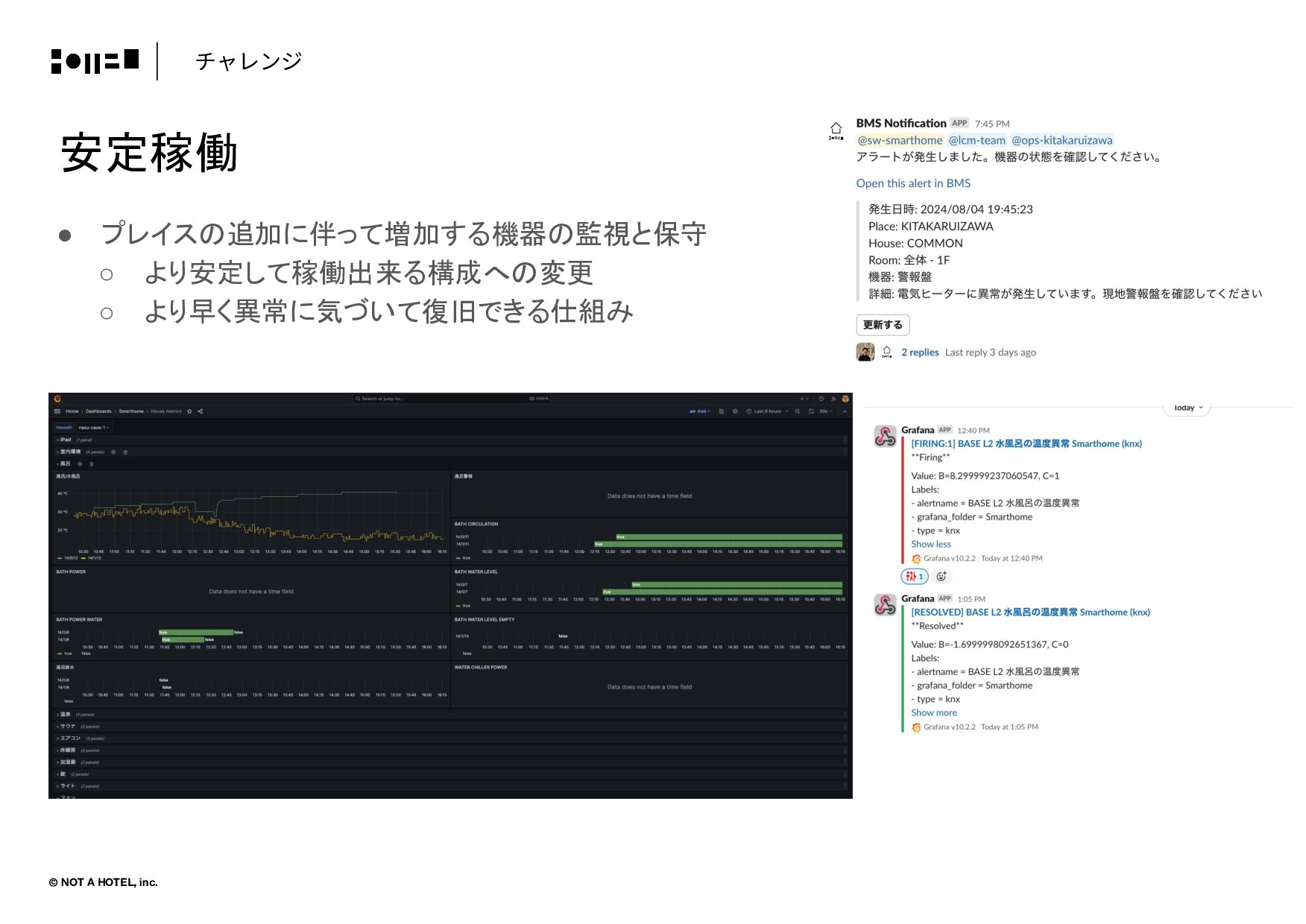The height and width of the screenshot is (924, 1306).
Task: Click the Grafana logo in the dashboard
Action: [57, 399]
